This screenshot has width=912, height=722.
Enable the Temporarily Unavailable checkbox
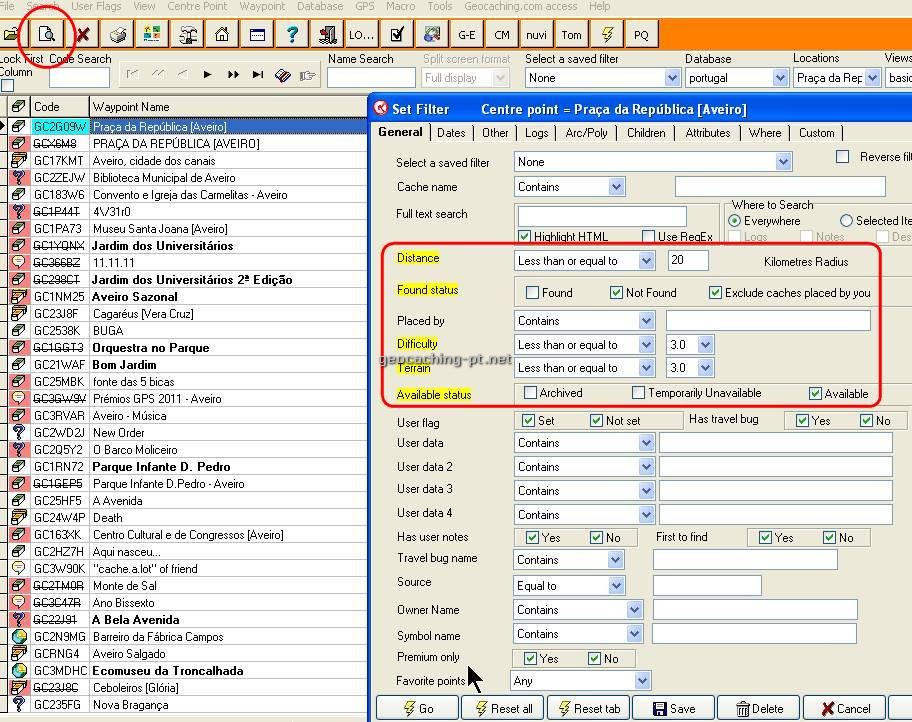(x=638, y=393)
